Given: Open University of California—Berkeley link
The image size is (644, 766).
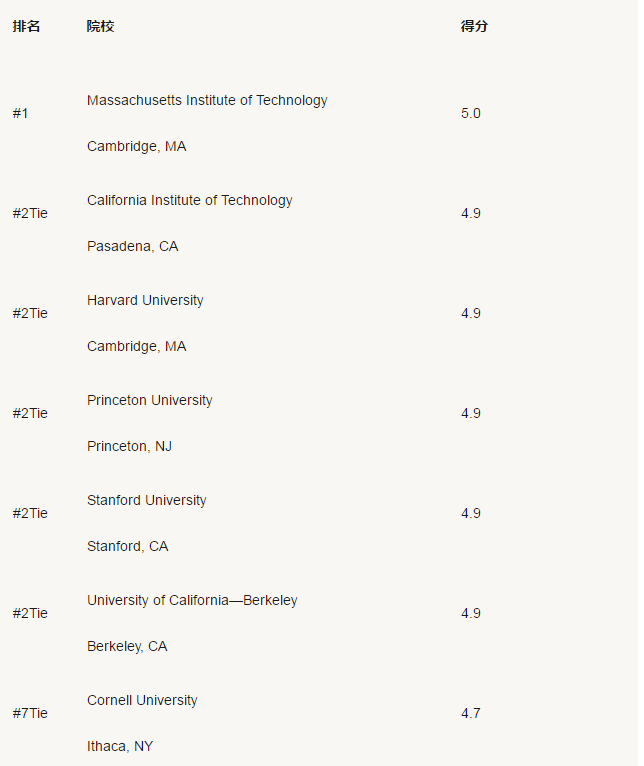Looking at the screenshot, I should pyautogui.click(x=192, y=600).
